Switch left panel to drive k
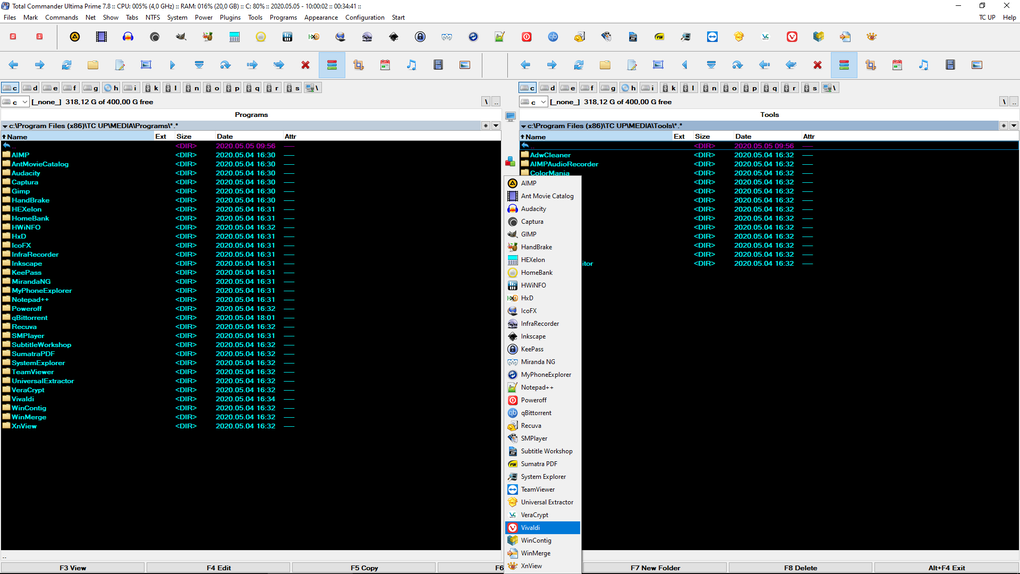The width and height of the screenshot is (1020, 574). pos(152,88)
